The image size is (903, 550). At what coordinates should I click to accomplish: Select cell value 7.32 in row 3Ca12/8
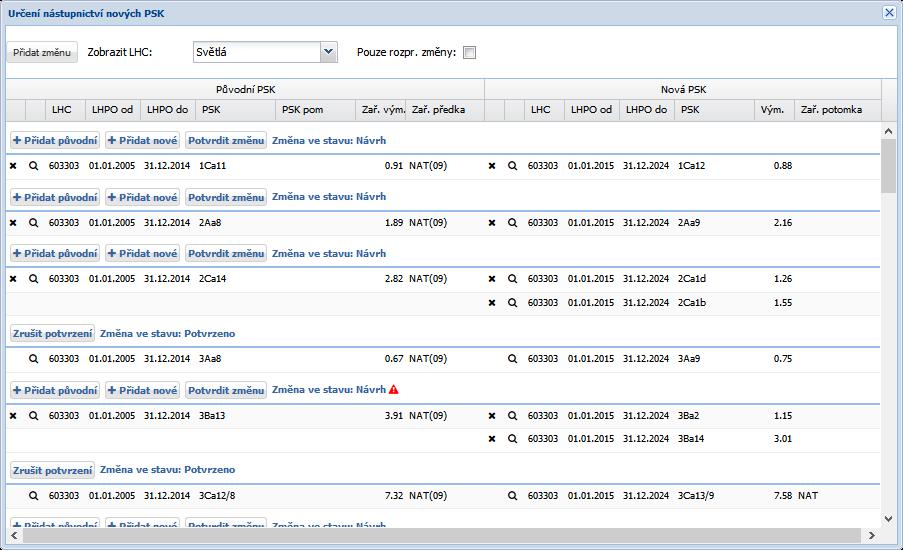pos(394,496)
